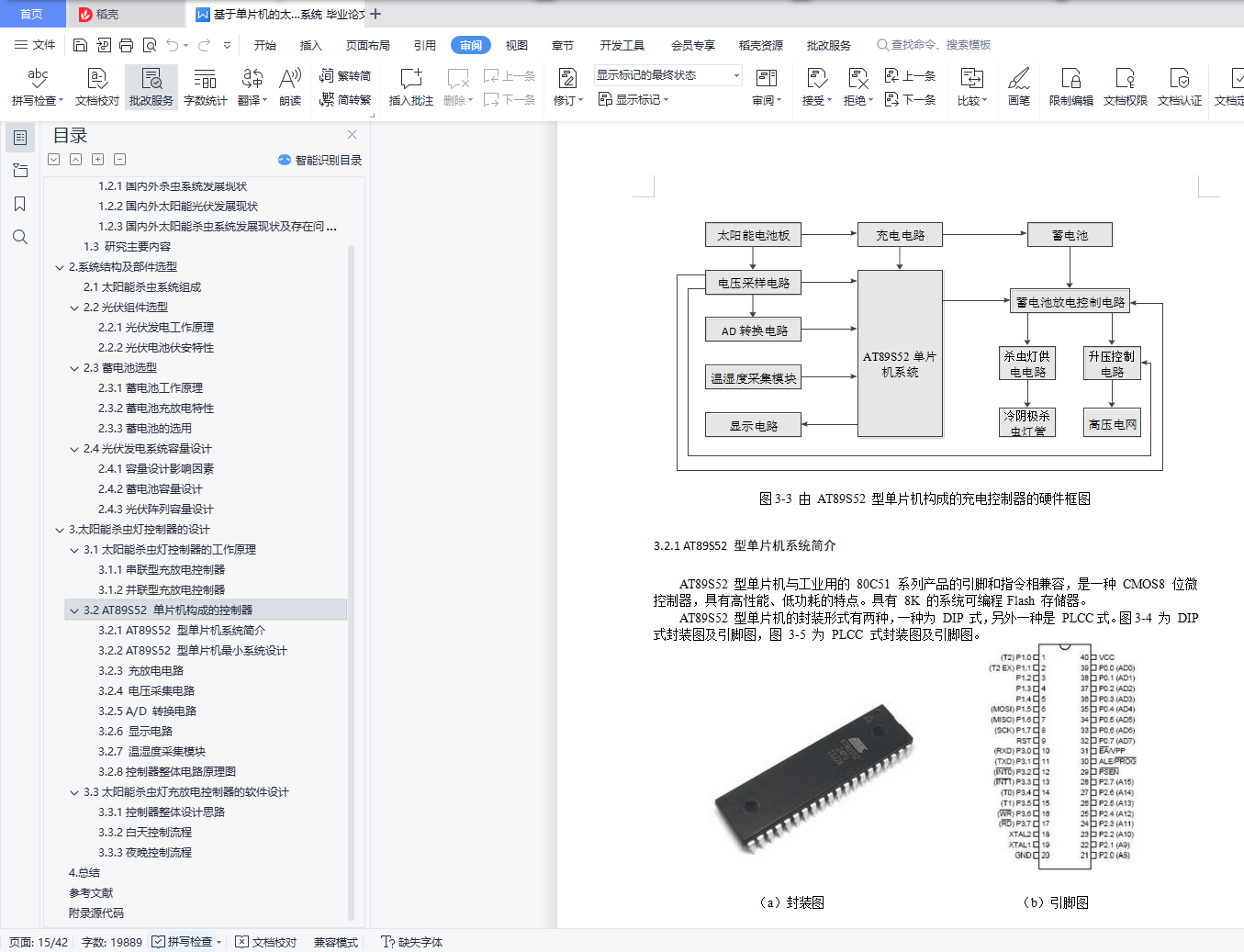The image size is (1244, 952).
Task: Open find and replace sidebar search icon
Action: (x=20, y=237)
